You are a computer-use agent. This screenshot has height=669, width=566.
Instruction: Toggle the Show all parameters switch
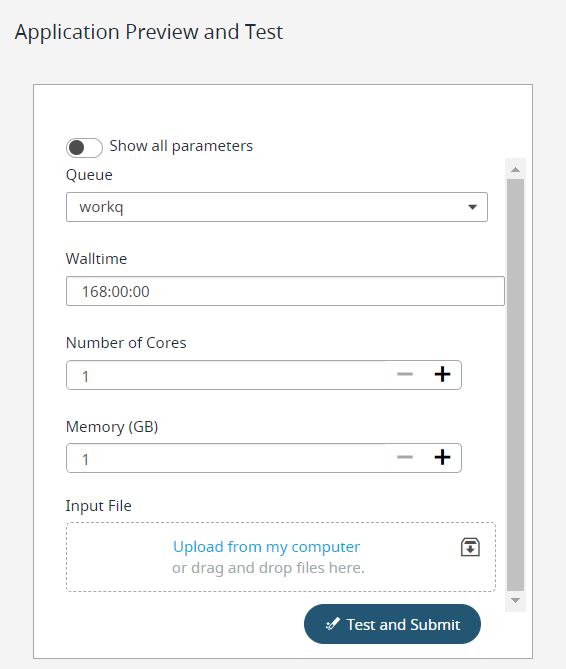click(84, 148)
